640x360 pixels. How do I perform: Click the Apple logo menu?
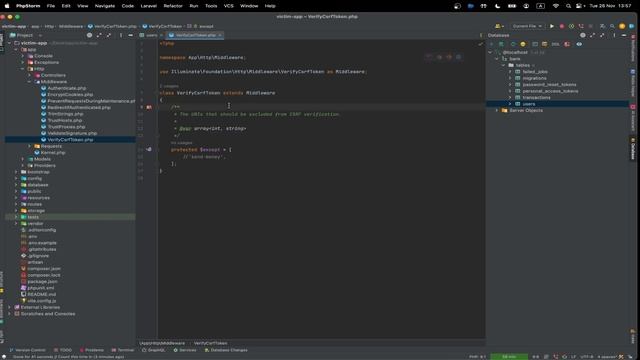[x=7, y=6]
